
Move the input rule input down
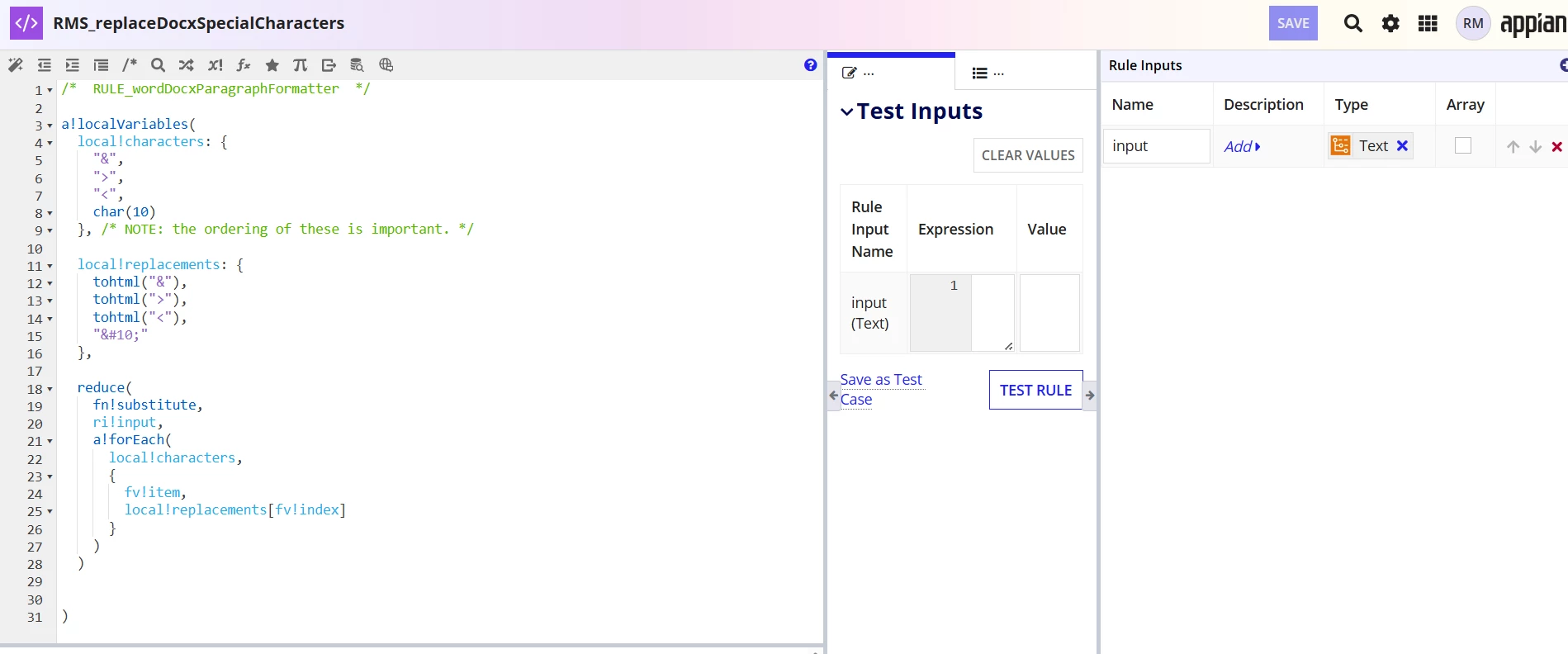[x=1535, y=147]
